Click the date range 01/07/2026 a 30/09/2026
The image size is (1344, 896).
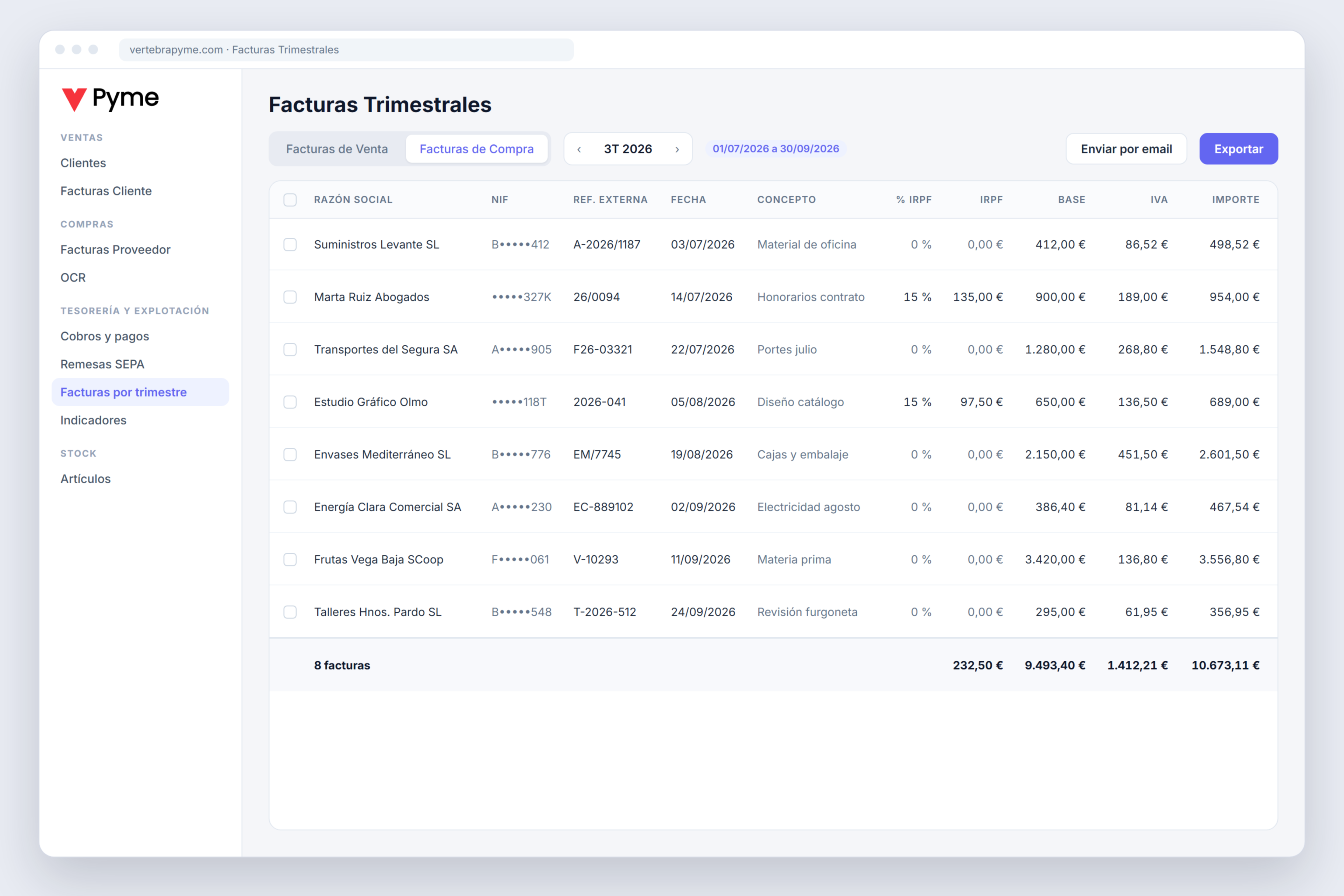776,148
